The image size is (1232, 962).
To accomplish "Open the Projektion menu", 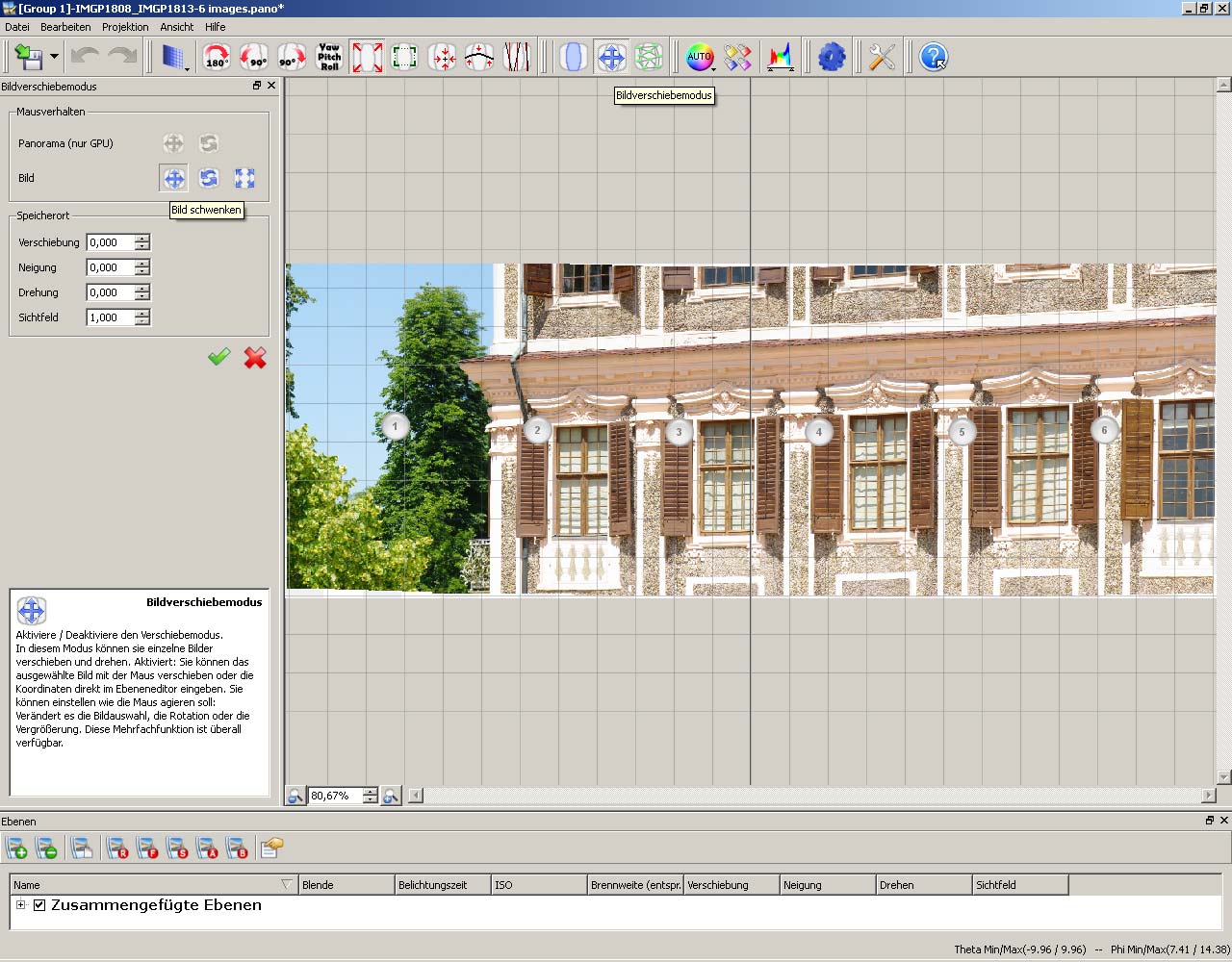I will [125, 27].
